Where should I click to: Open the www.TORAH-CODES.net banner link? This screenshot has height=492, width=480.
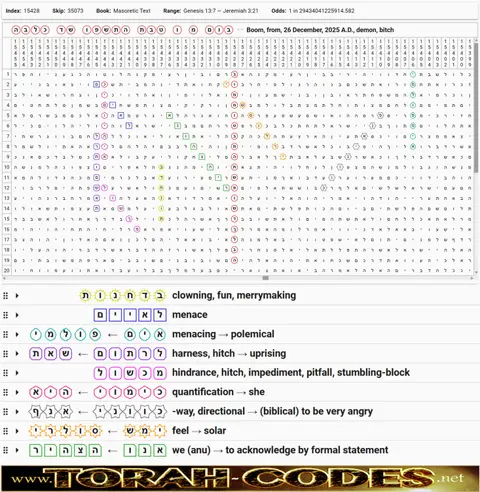(x=240, y=478)
